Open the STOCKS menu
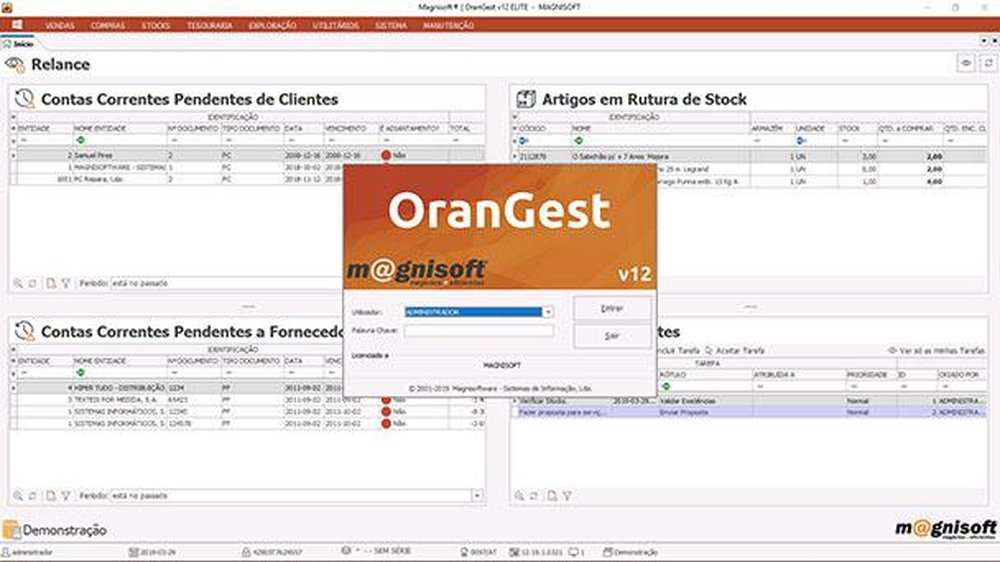Viewport: 1000px width, 562px height. (156, 26)
